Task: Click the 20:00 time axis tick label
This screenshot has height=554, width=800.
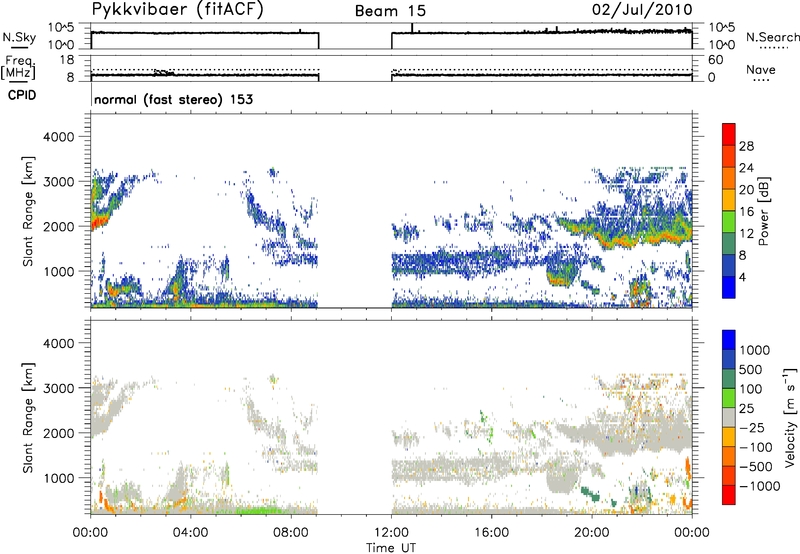Action: [592, 533]
